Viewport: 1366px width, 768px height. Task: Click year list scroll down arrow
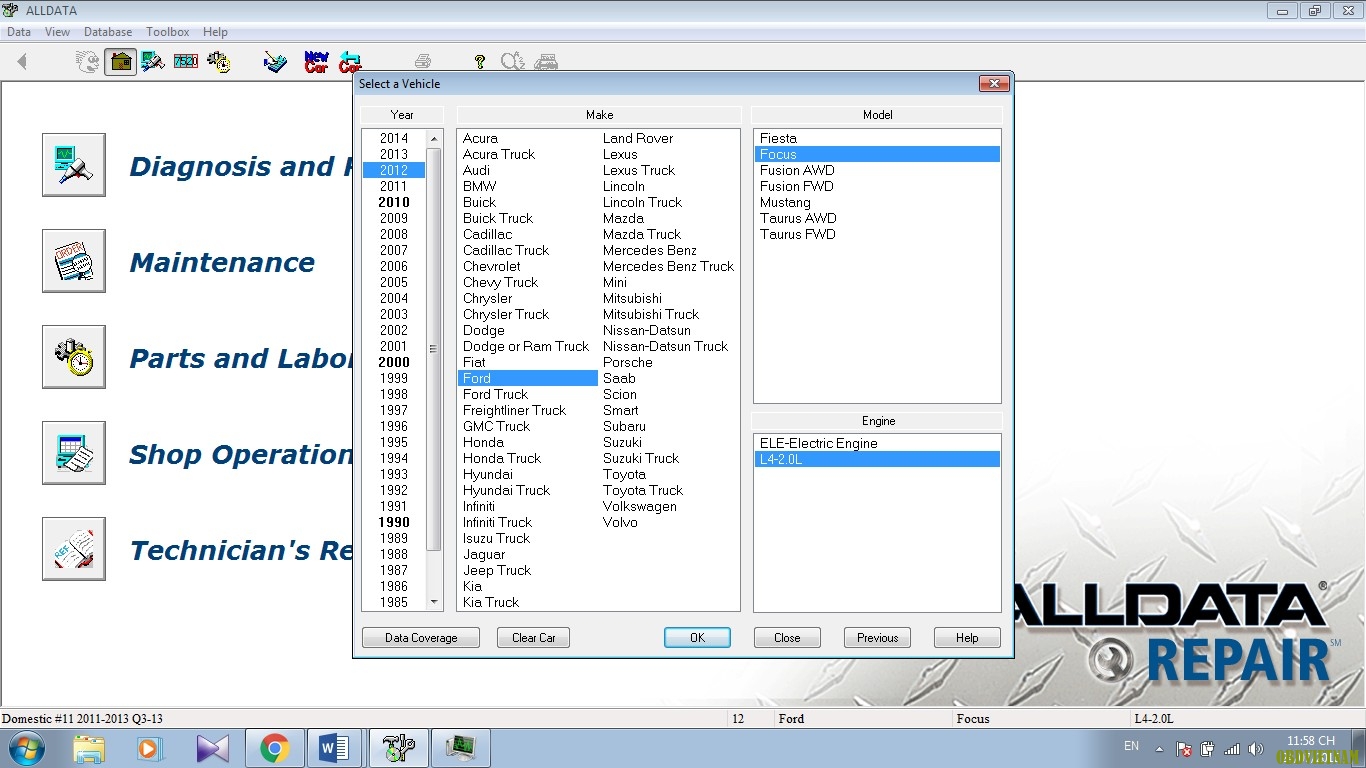click(434, 602)
